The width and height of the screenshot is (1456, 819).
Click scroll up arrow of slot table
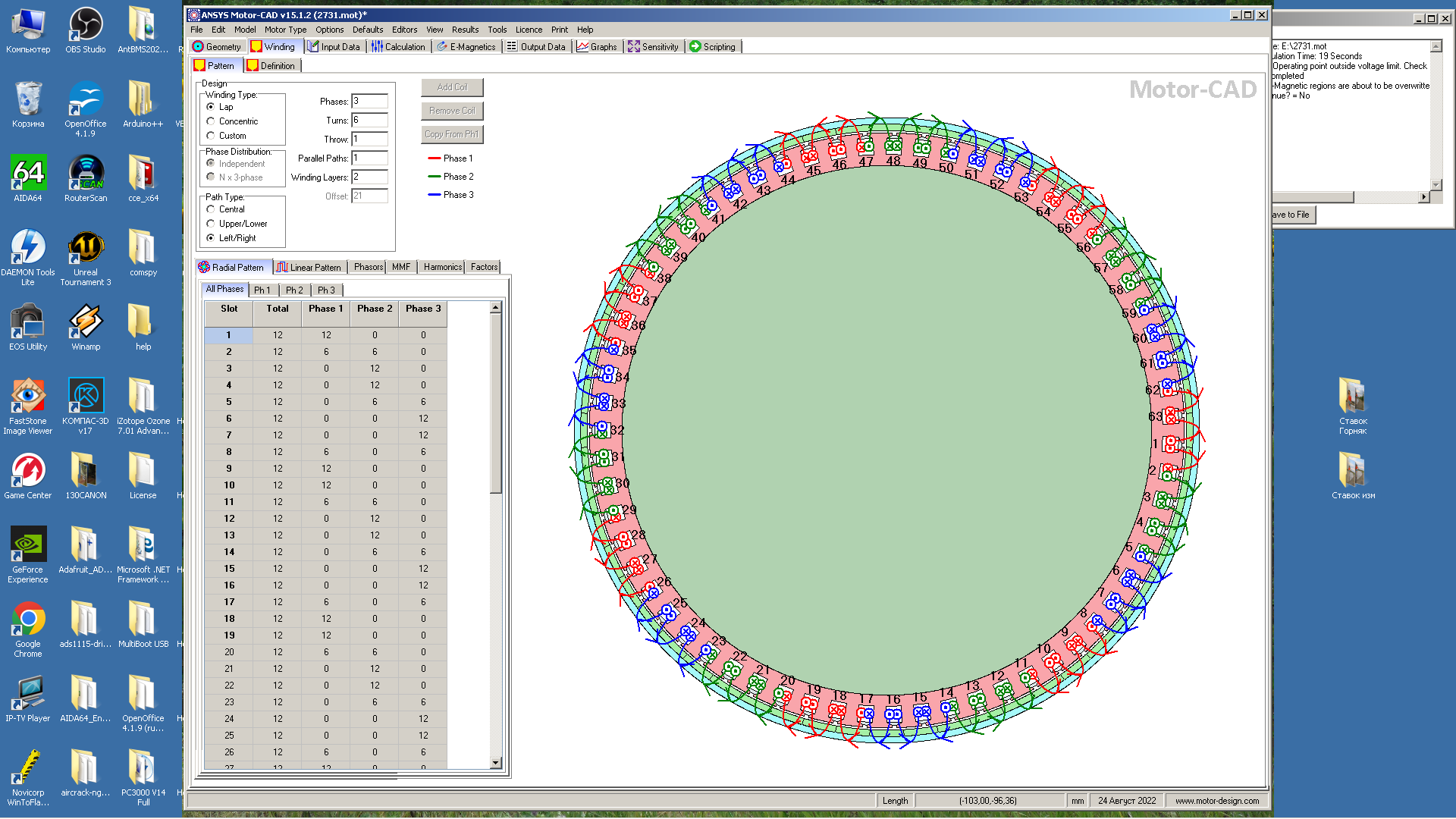click(495, 307)
